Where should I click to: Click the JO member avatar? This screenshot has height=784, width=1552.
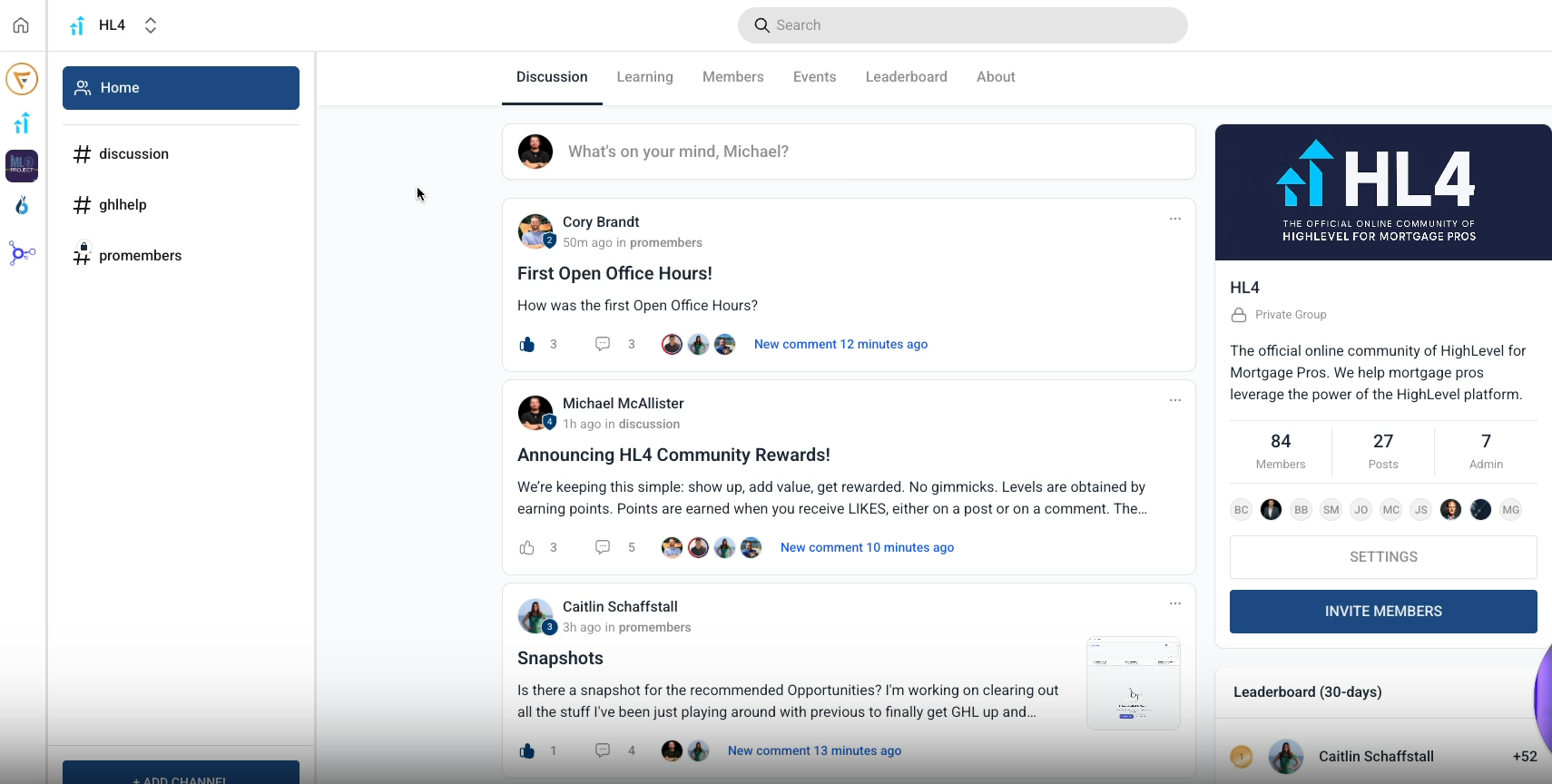tap(1361, 510)
